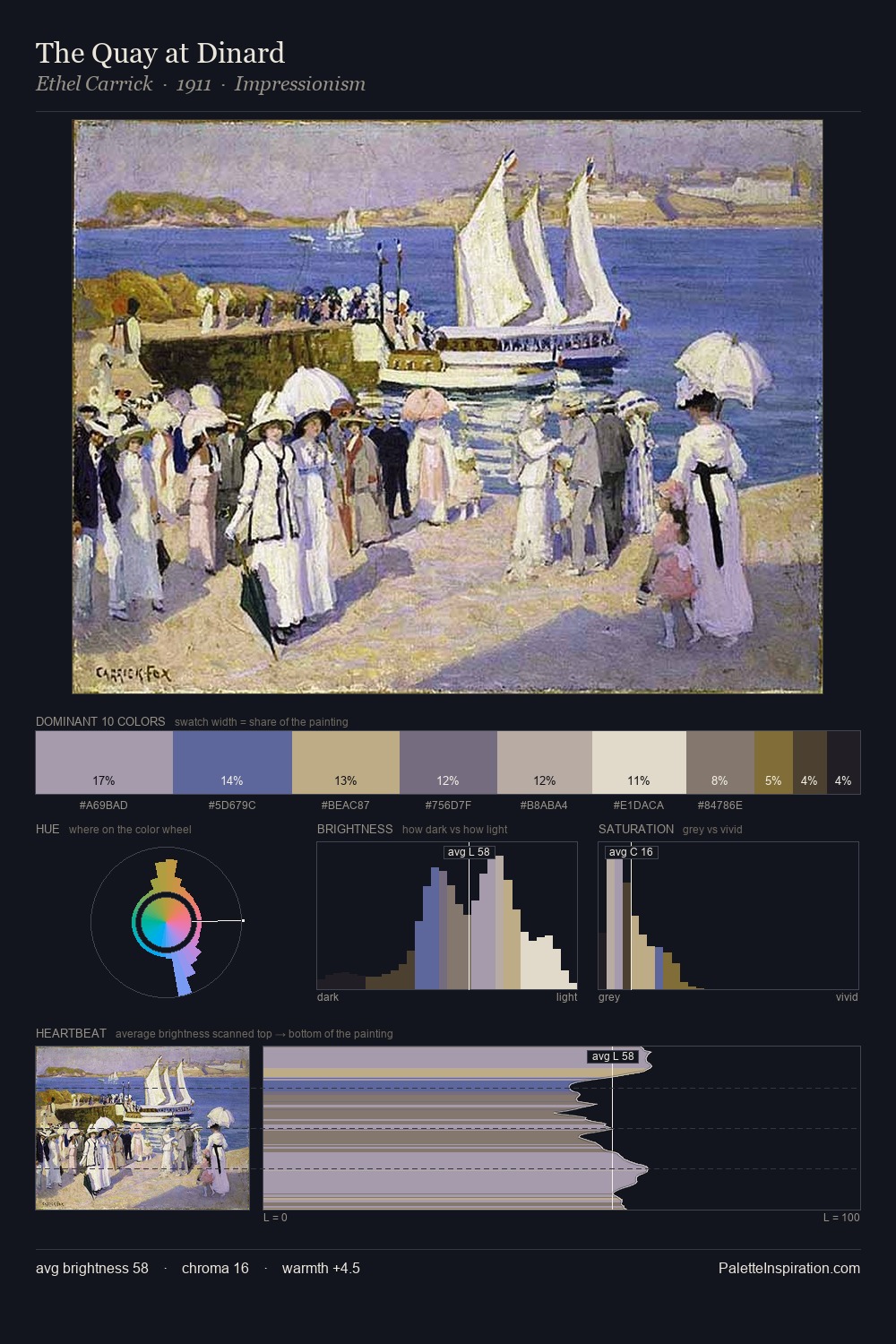Select the 12% swatch #B8ABA4
Image resolution: width=896 pixels, height=1344 pixels.
point(545,762)
